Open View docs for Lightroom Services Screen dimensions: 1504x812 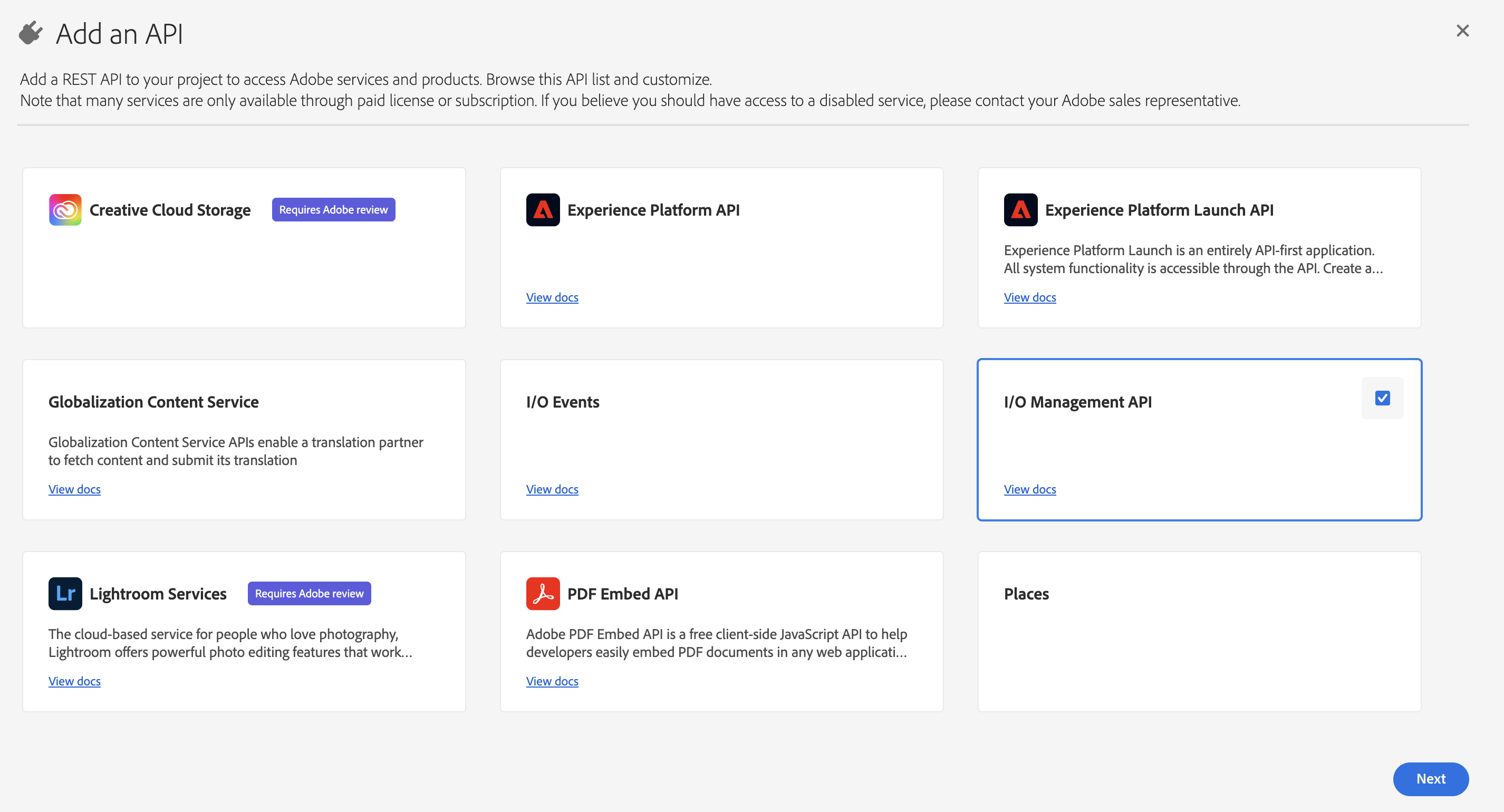point(74,681)
